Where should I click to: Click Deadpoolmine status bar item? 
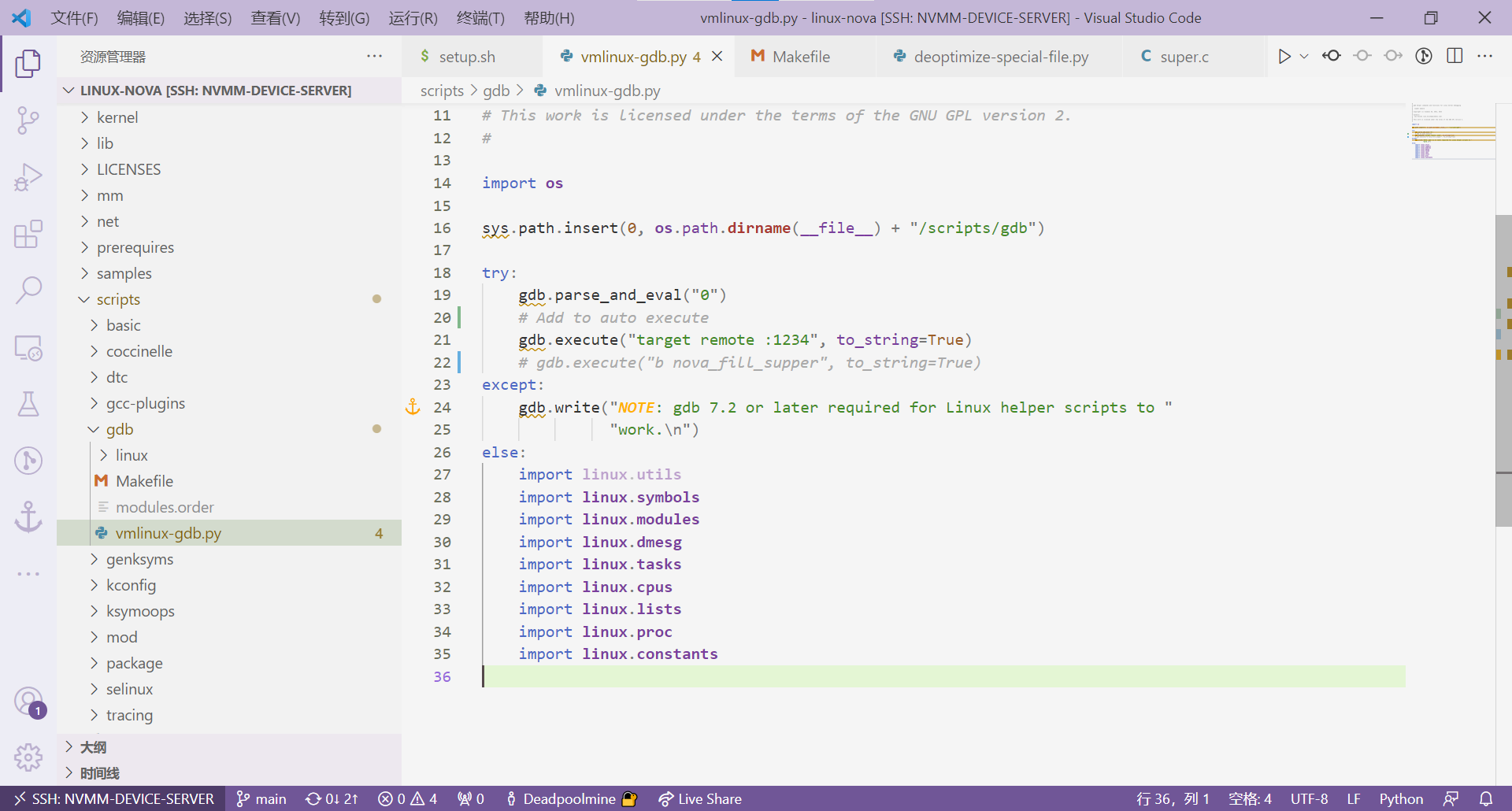click(x=570, y=798)
